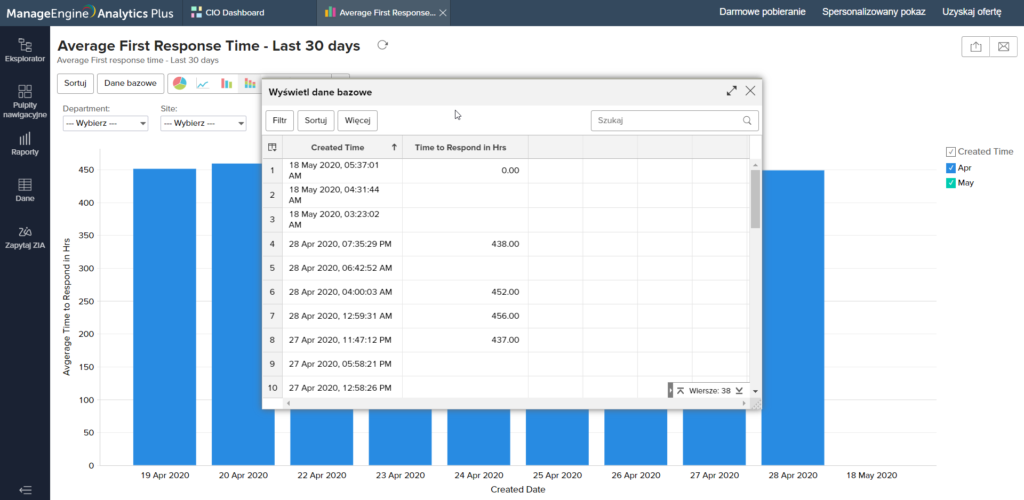Click the export/share icon at top right

975,47
